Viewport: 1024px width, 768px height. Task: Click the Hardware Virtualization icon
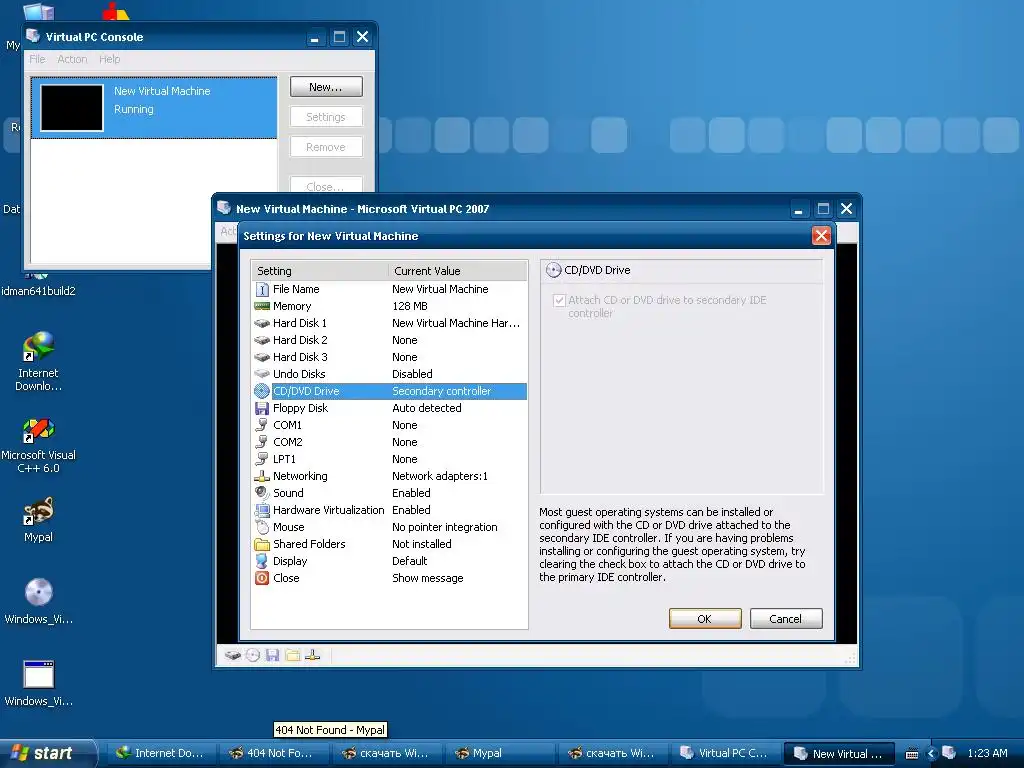click(x=262, y=510)
